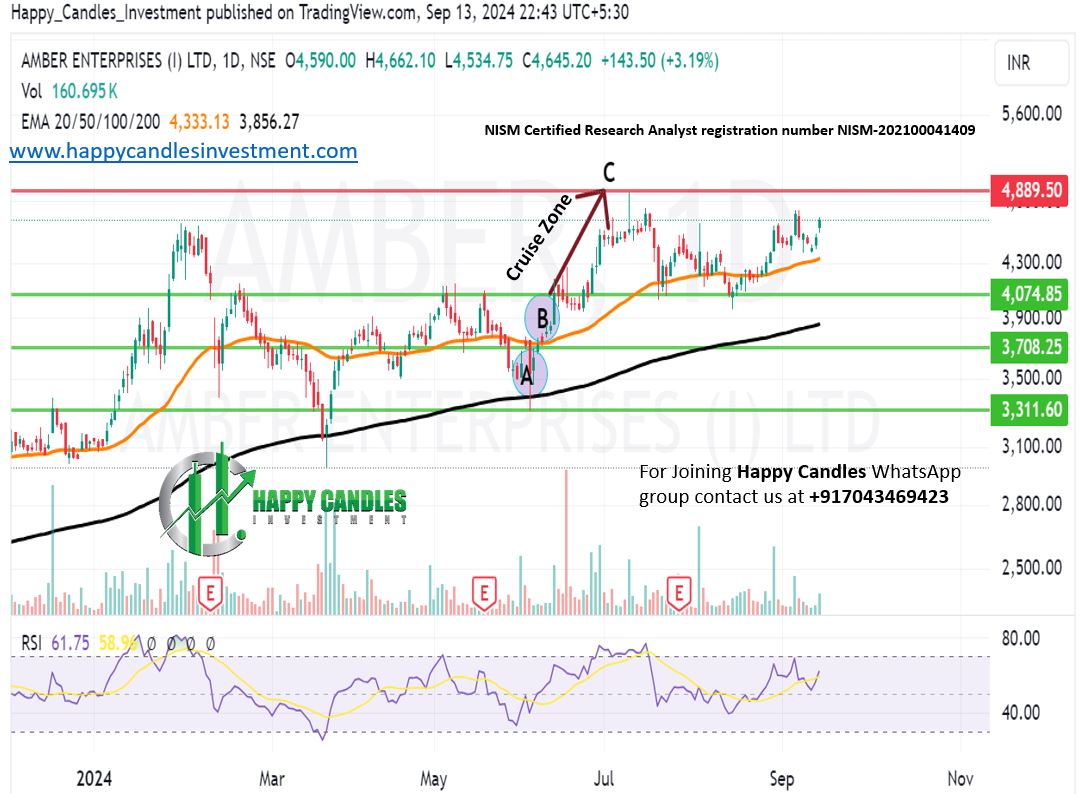Click the INR currency button

tap(1031, 63)
